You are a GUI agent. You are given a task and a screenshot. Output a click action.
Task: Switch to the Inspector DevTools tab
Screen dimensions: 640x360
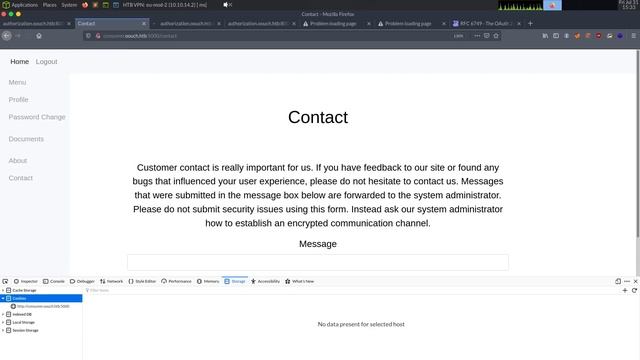(x=26, y=281)
